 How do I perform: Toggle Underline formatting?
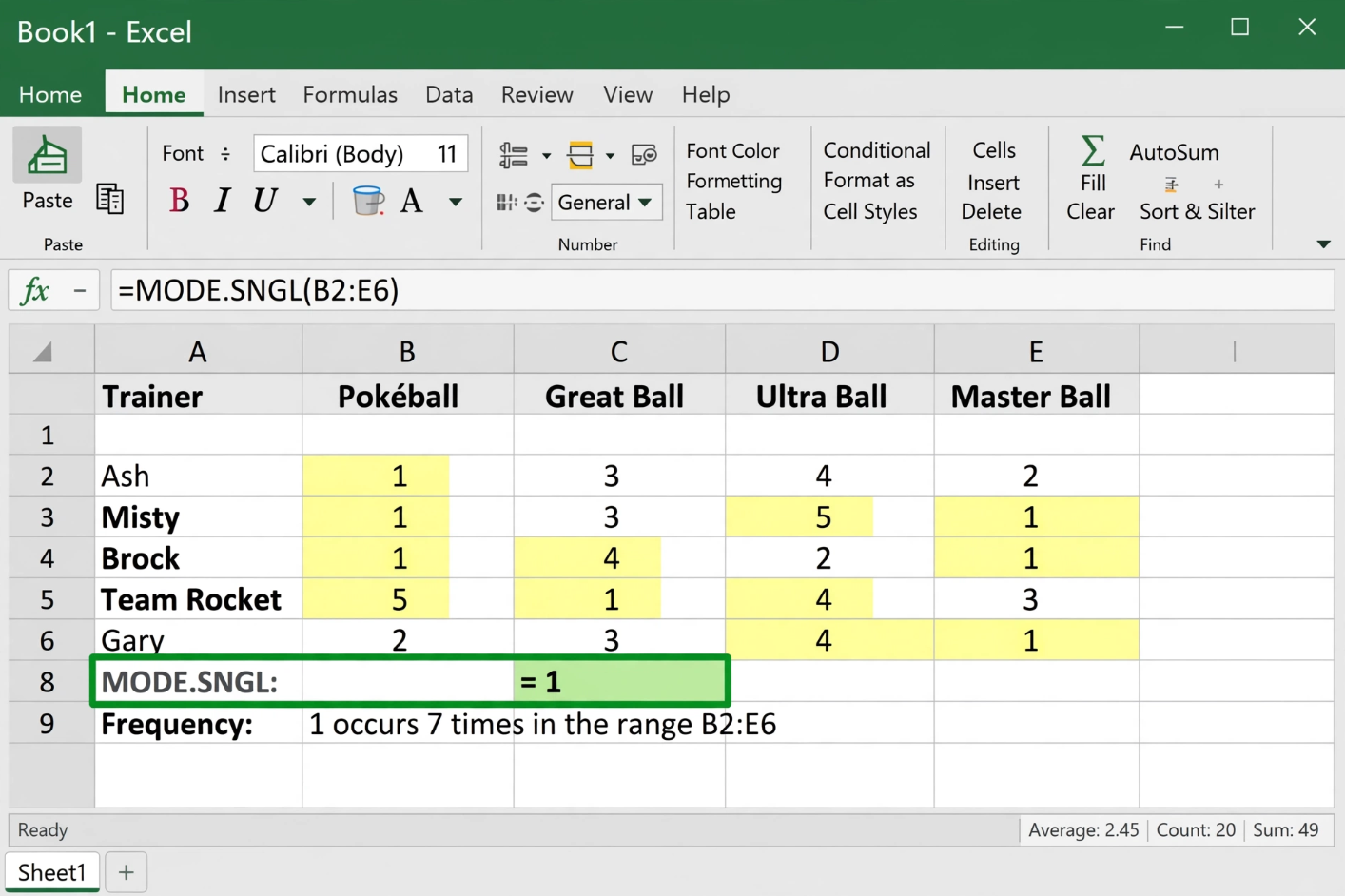[x=264, y=201]
